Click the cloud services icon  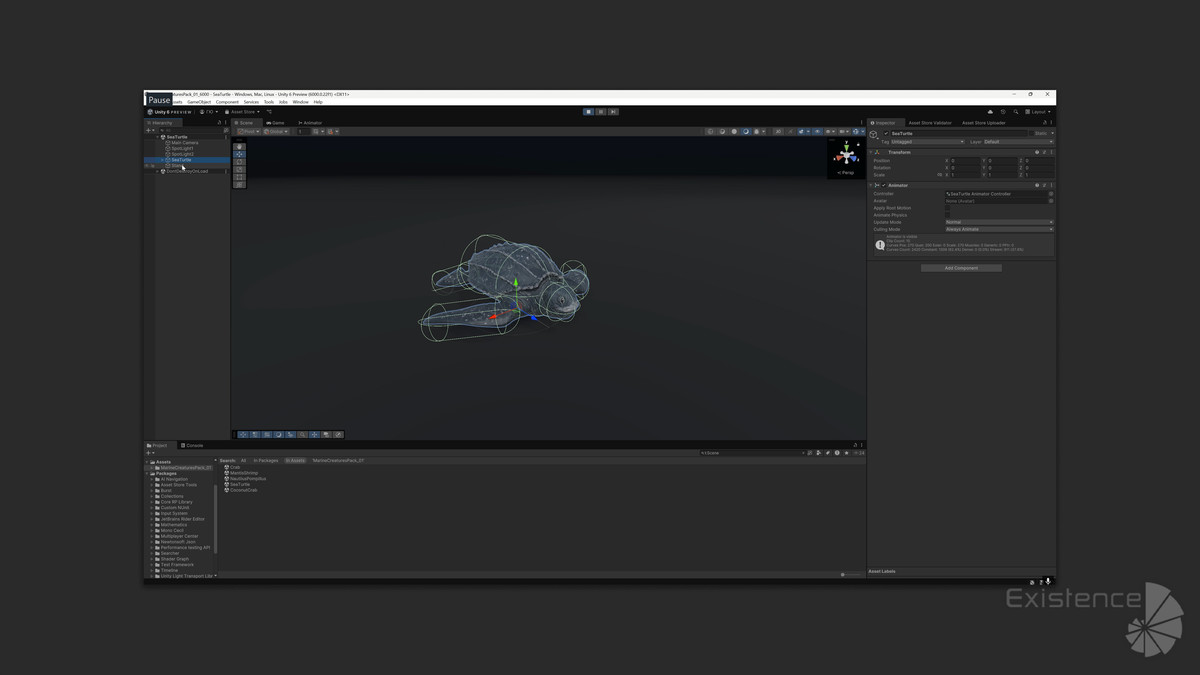pyautogui.click(x=990, y=112)
